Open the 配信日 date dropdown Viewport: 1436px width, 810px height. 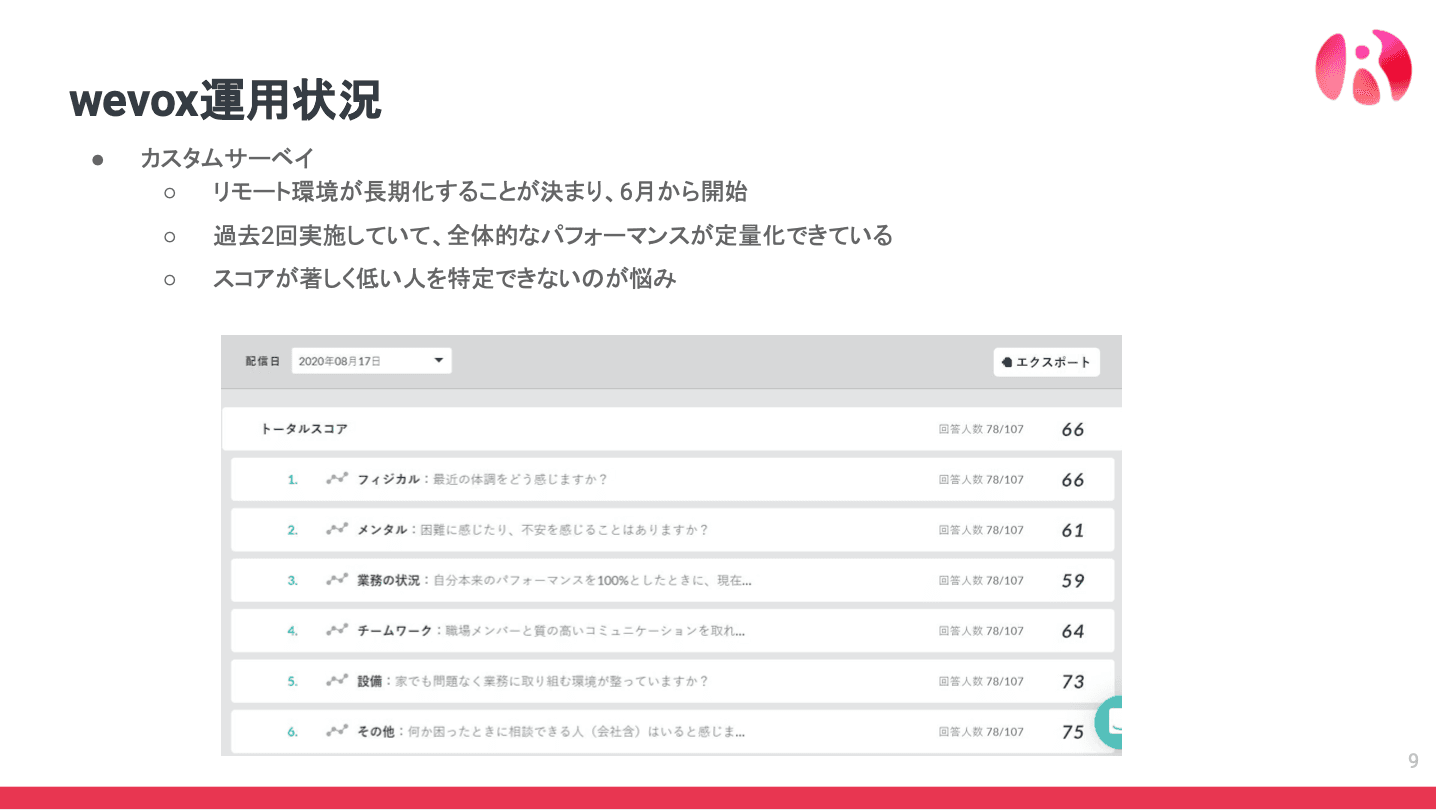click(x=371, y=361)
